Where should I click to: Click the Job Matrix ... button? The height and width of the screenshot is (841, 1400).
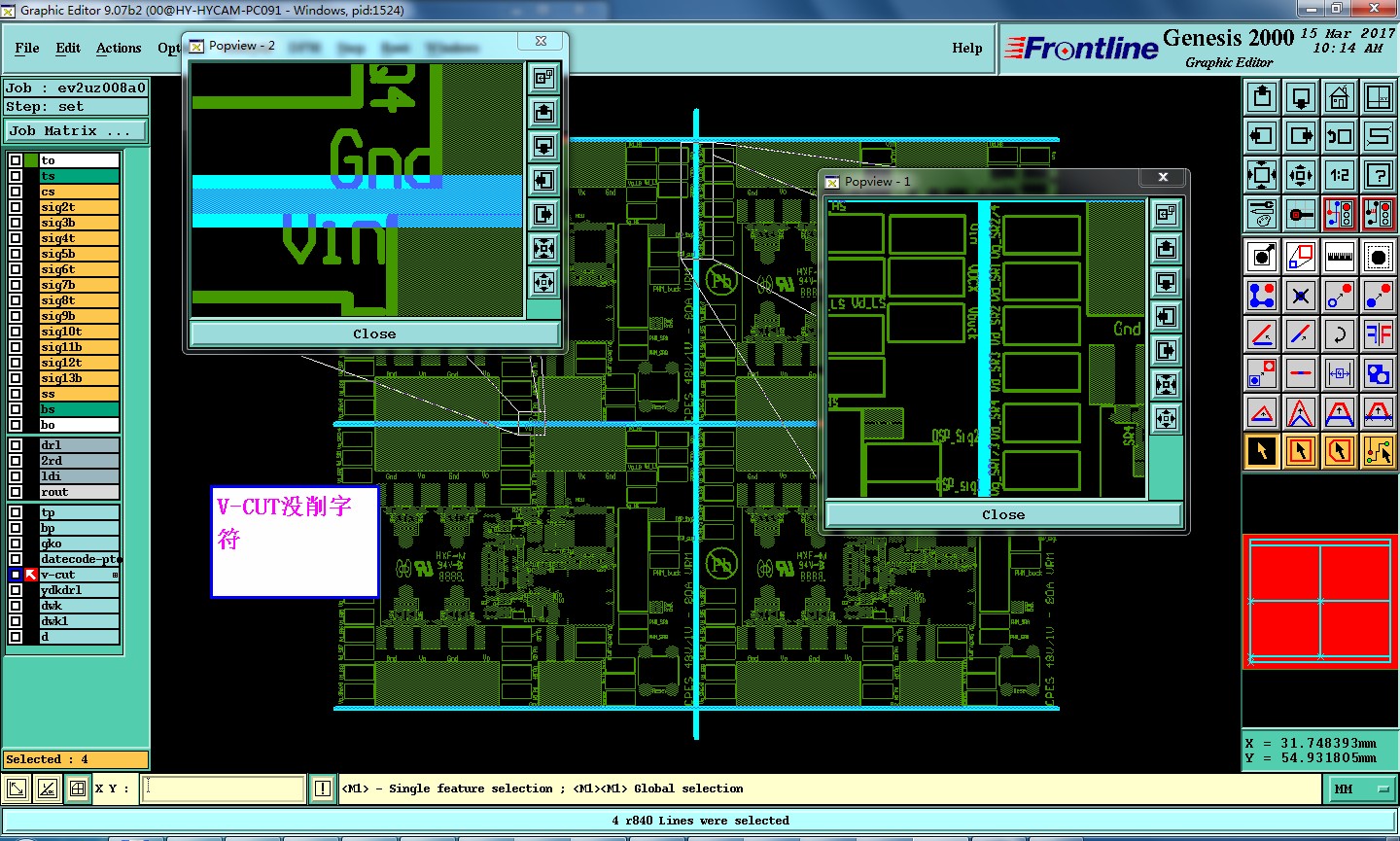coord(76,130)
